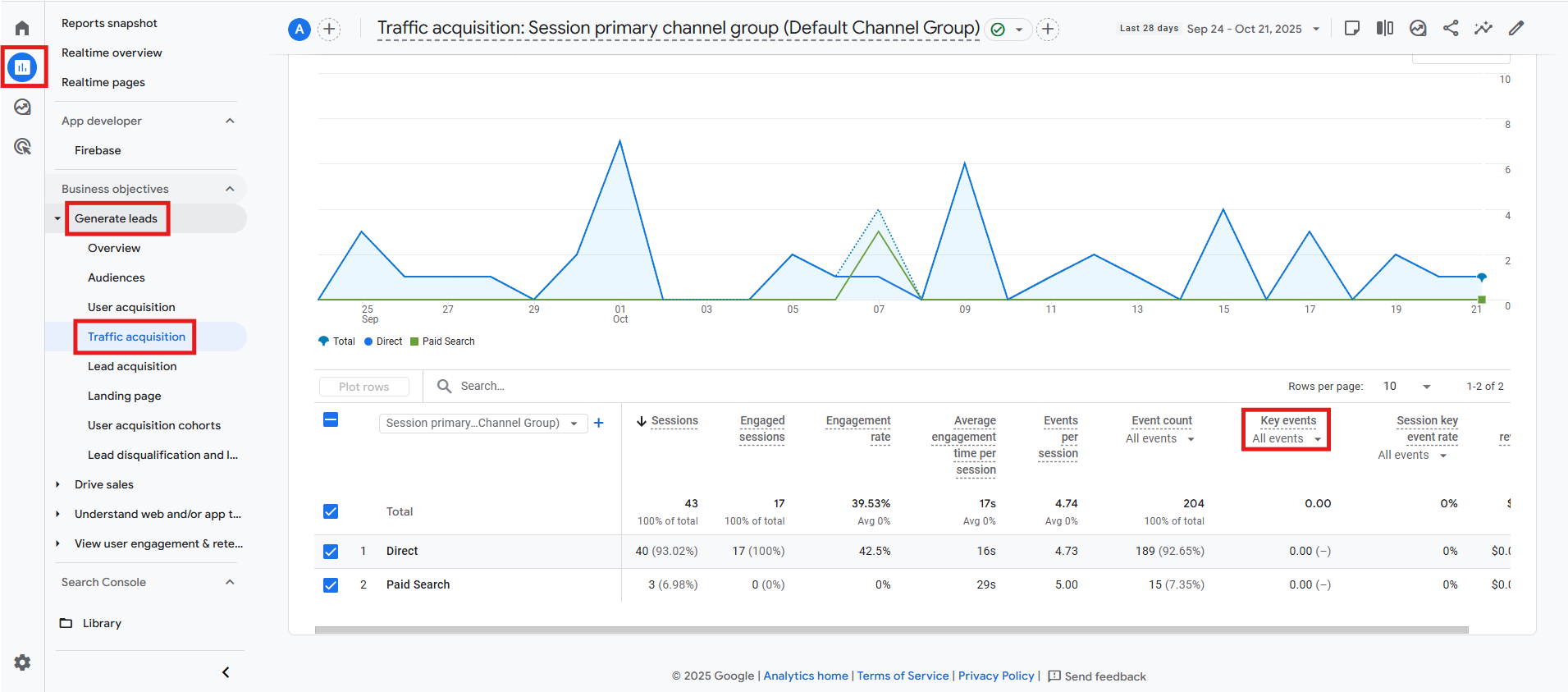Click the horizontal table scrollbar
Image resolution: width=1568 pixels, height=692 pixels.
tap(892, 630)
